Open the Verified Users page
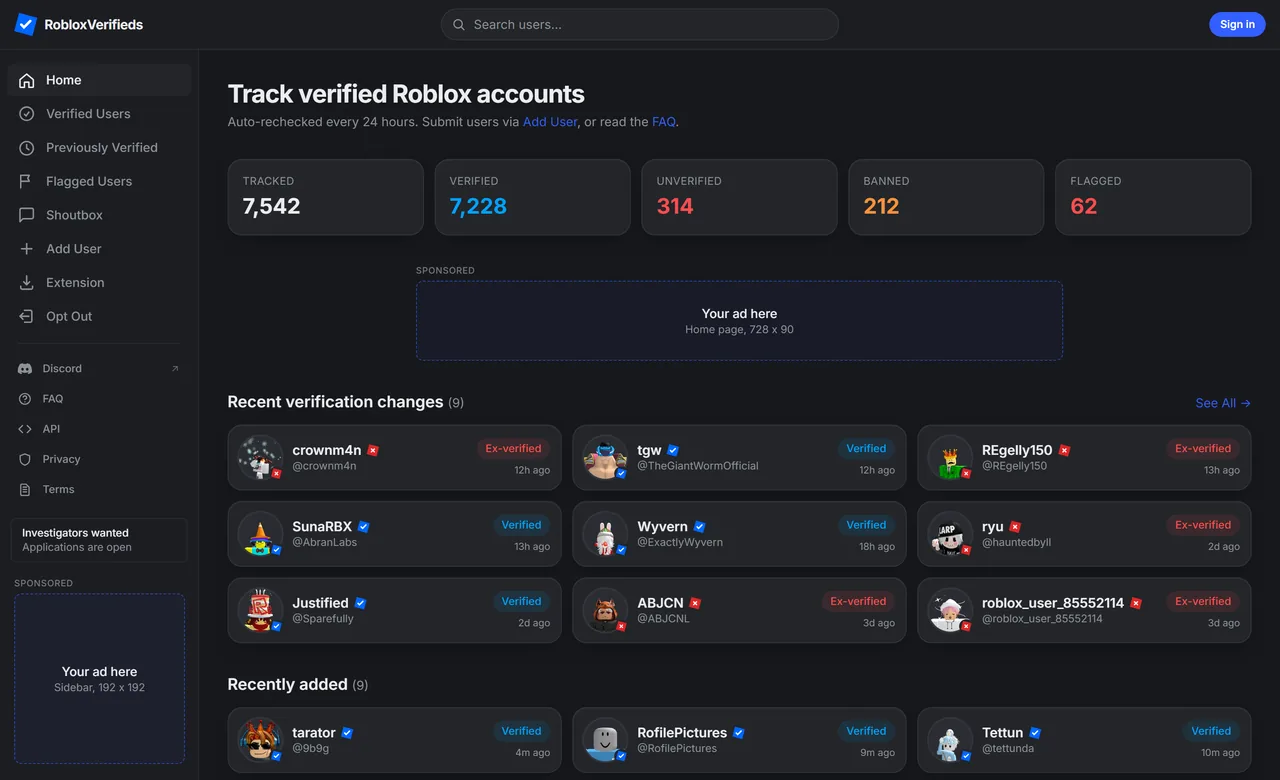The image size is (1280, 780). pyautogui.click(x=99, y=114)
